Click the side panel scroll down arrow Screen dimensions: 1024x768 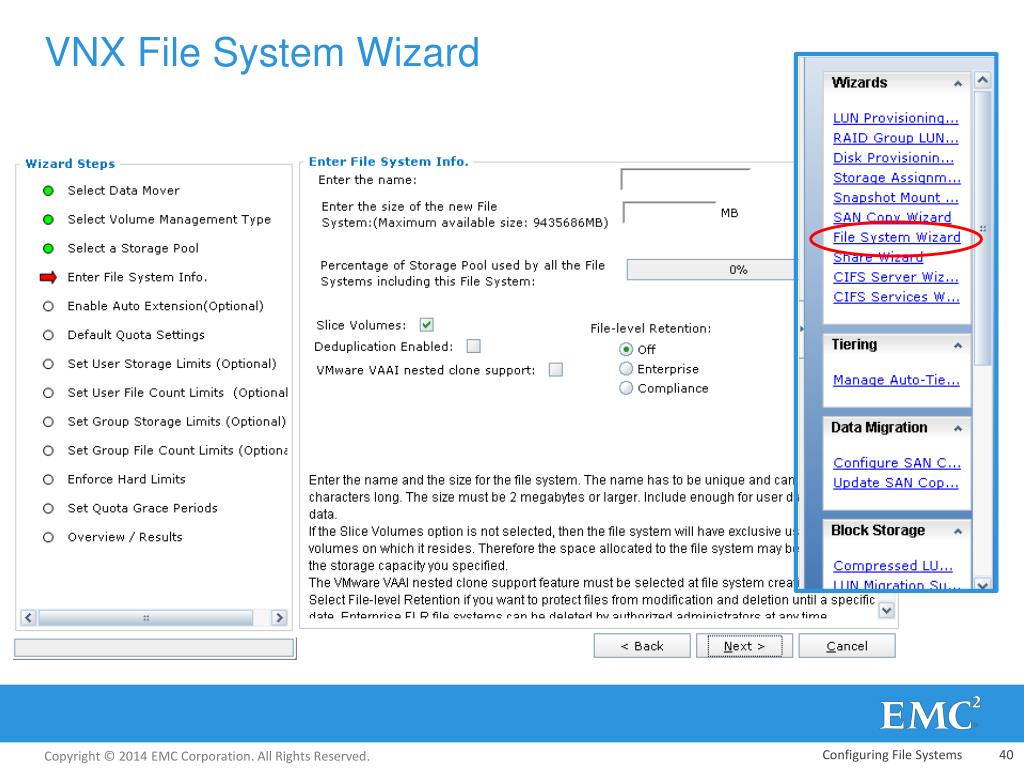coord(983,584)
